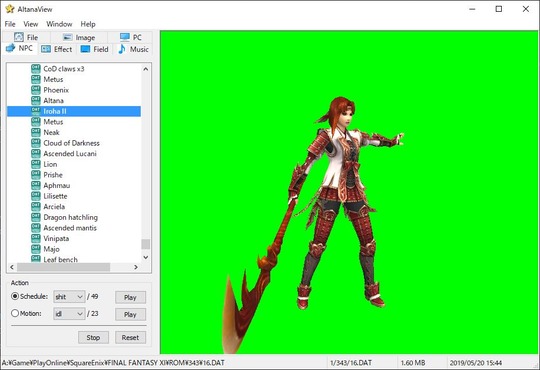Viewport: 540px width, 370px height.
Task: Select Ascended Lucani model
Action: [x=70, y=153]
